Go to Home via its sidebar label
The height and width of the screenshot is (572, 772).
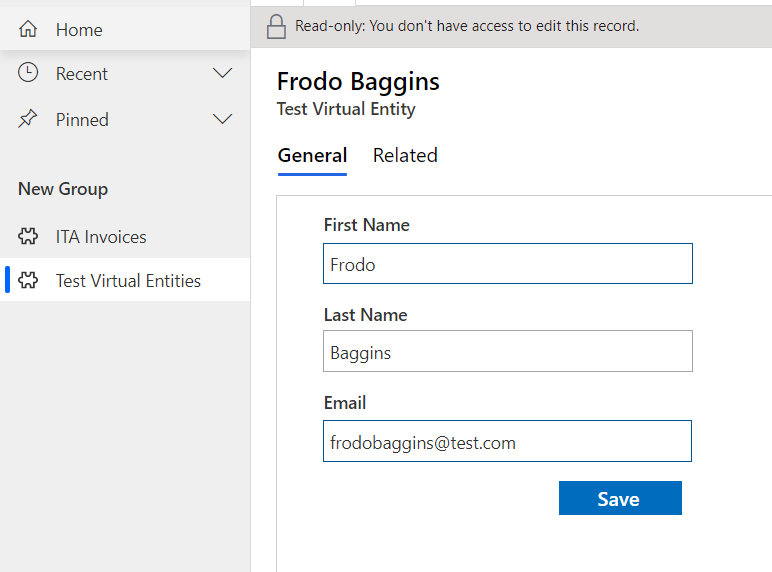pyautogui.click(x=79, y=30)
